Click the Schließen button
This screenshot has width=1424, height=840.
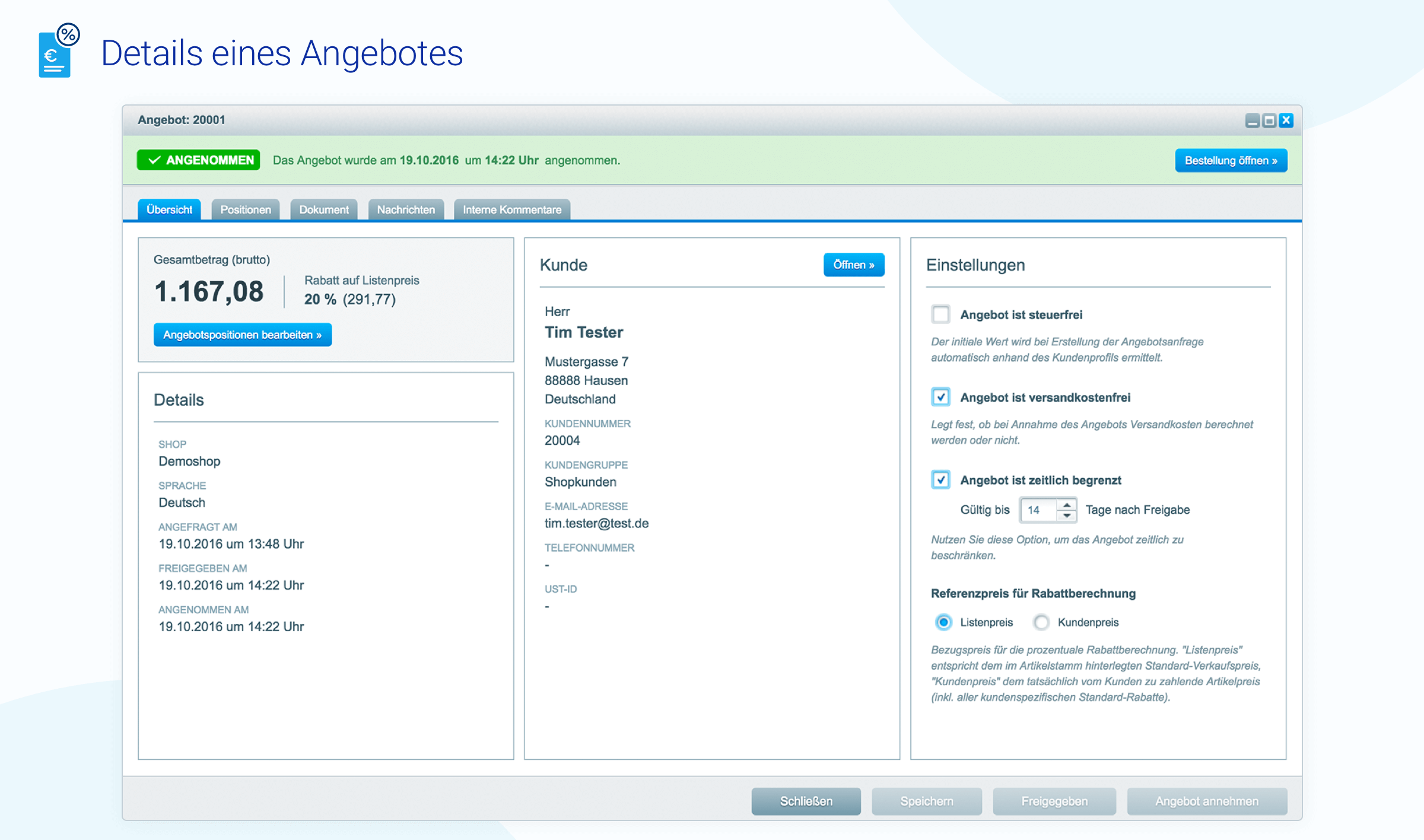(806, 801)
